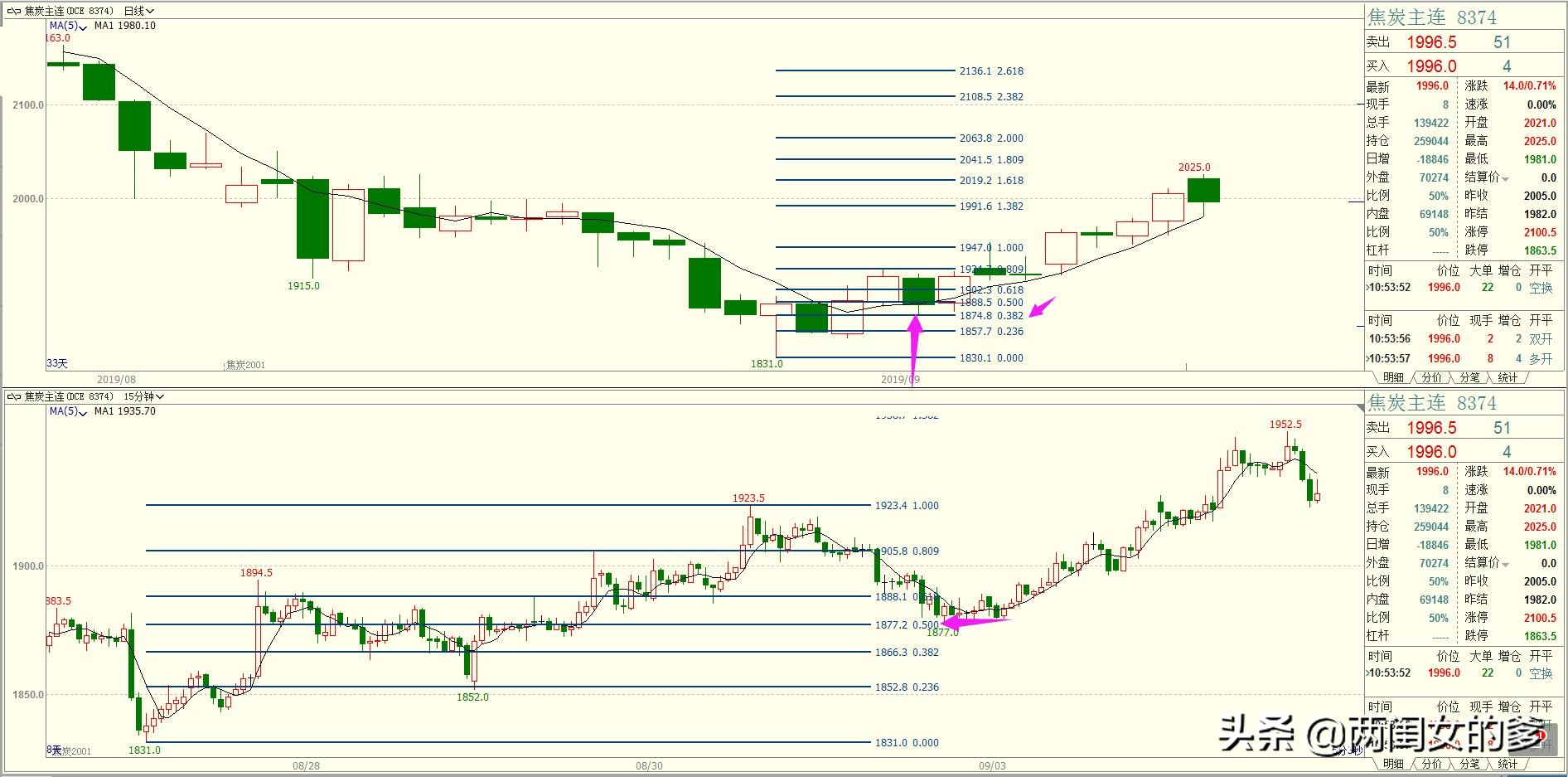
Task: Click the 2108.5 Fibonacci line on the daily chart
Action: click(x=865, y=96)
